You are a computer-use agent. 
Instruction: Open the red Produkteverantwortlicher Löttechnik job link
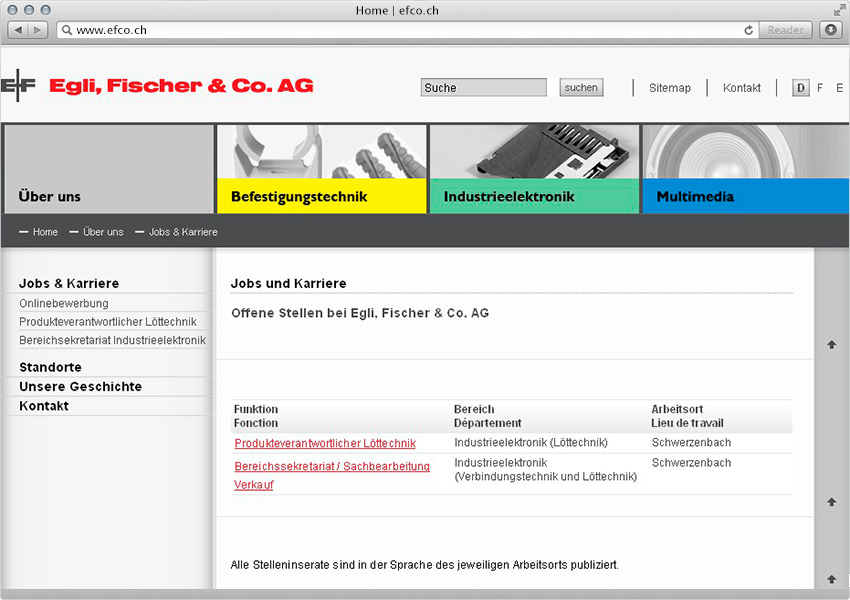pyautogui.click(x=325, y=443)
